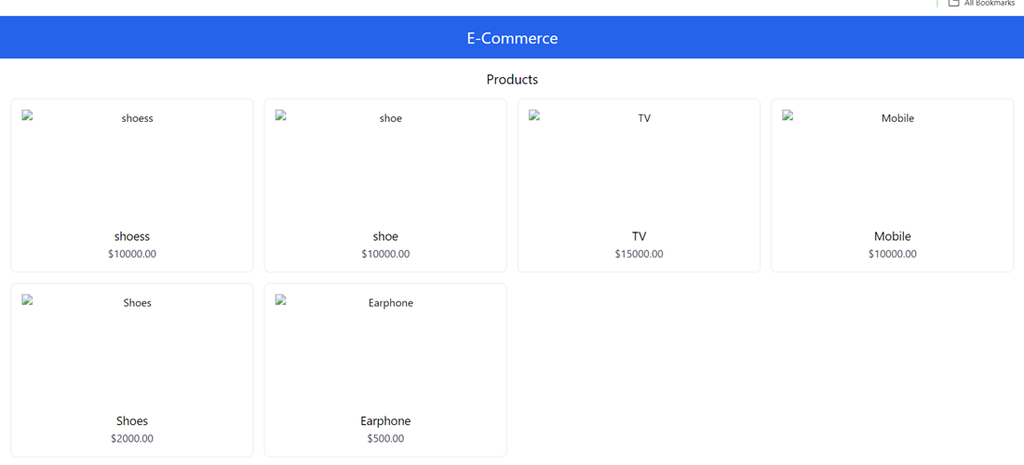Image resolution: width=1024 pixels, height=465 pixels.
Task: Select the Mobile product title
Action: coord(892,237)
